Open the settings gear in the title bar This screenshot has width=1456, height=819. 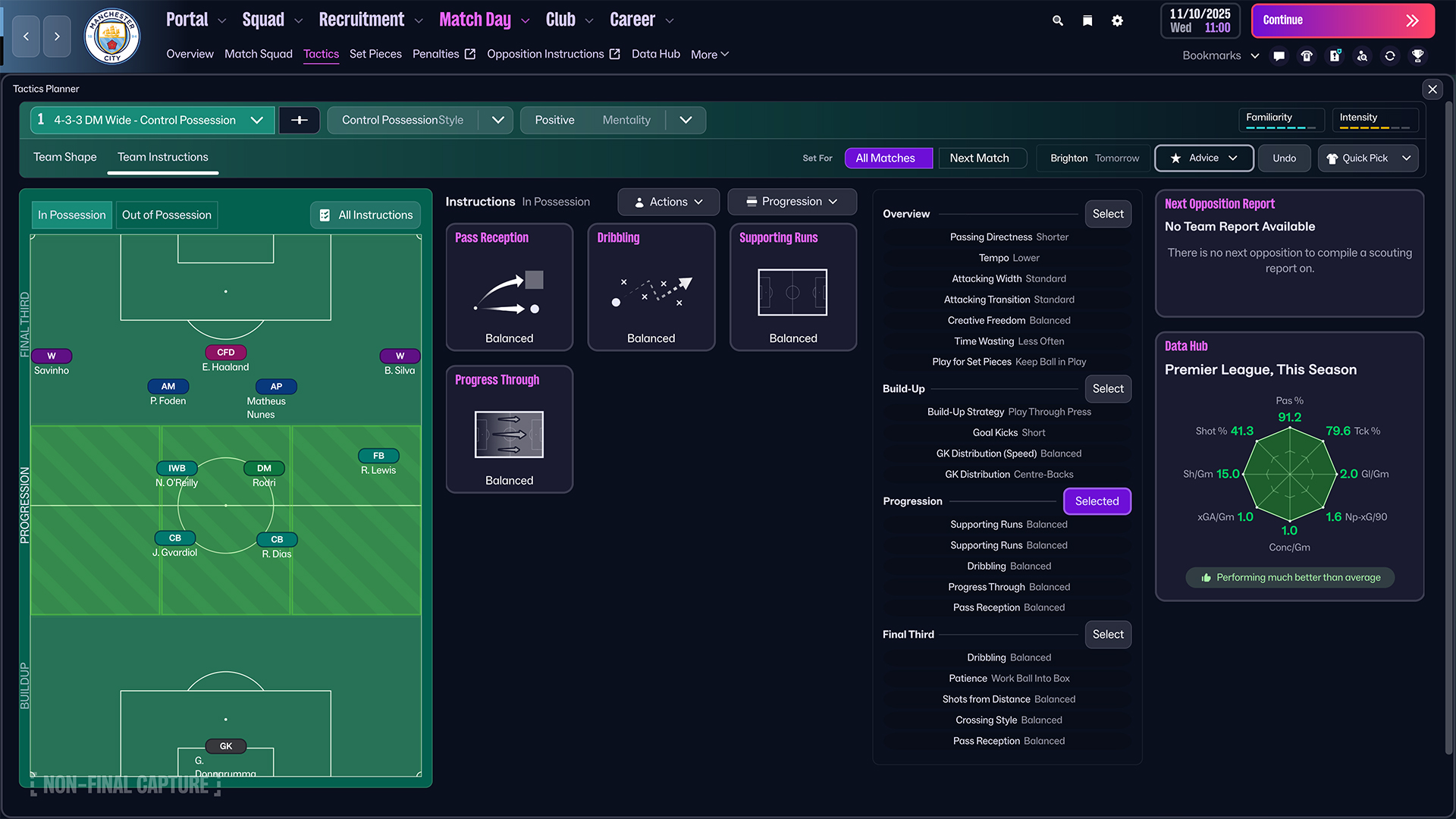[1117, 20]
